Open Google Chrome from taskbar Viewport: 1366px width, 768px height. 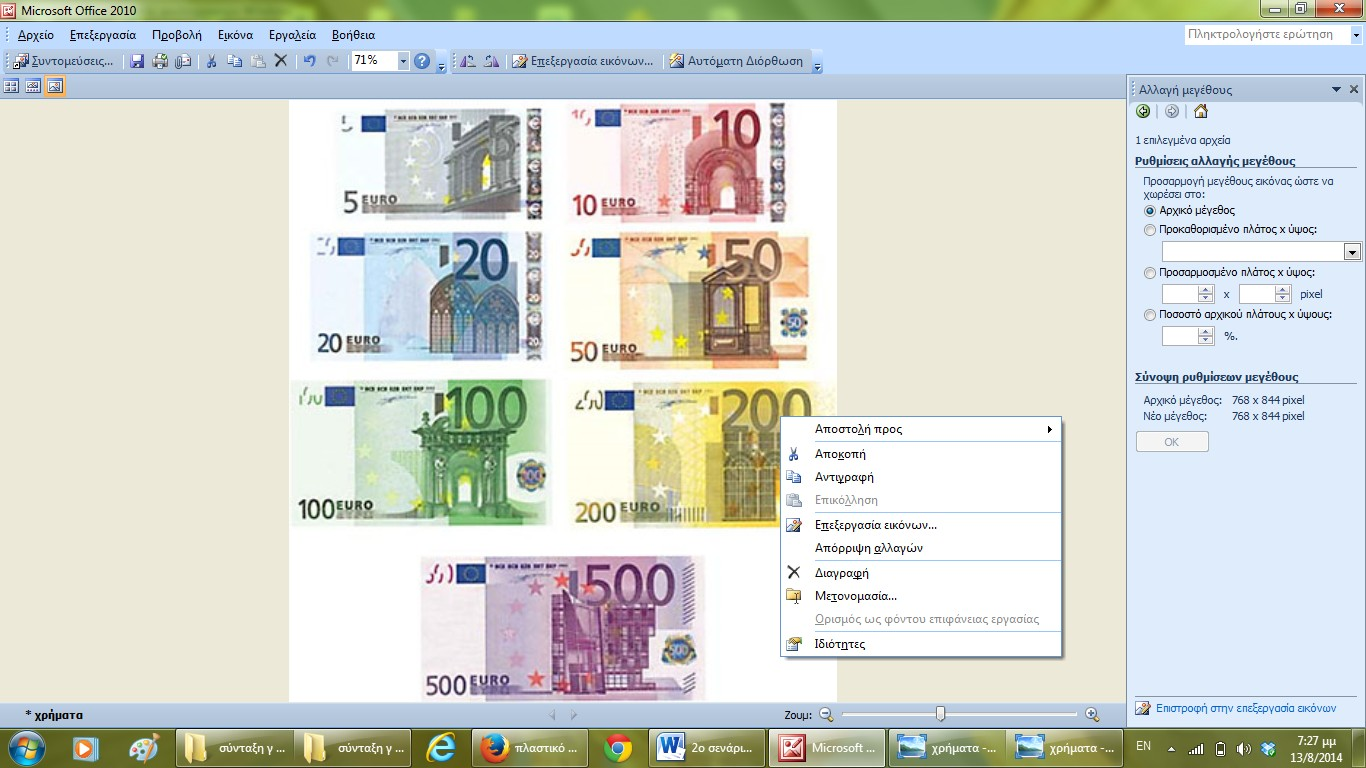point(617,747)
